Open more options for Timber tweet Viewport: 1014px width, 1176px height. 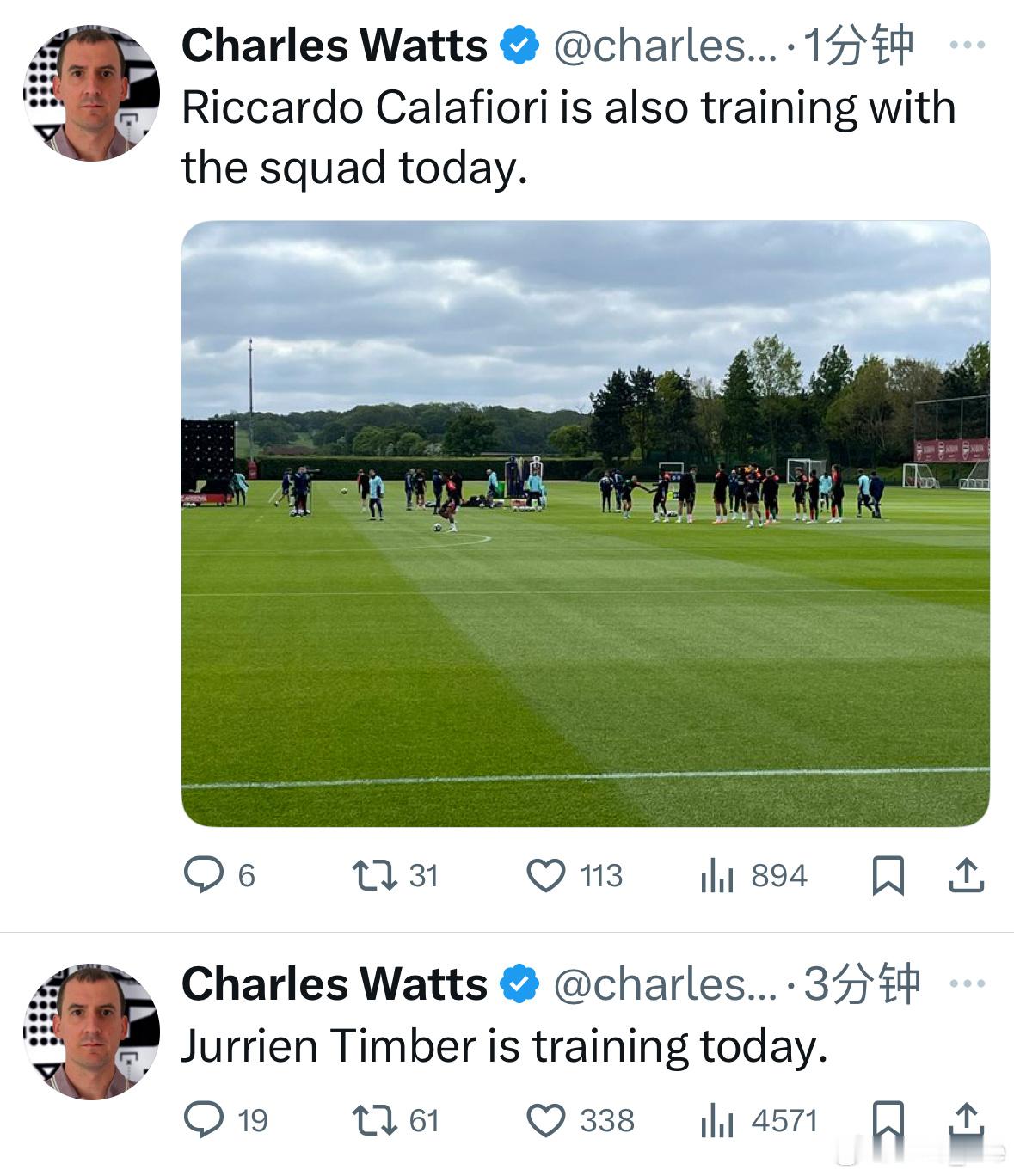967,983
